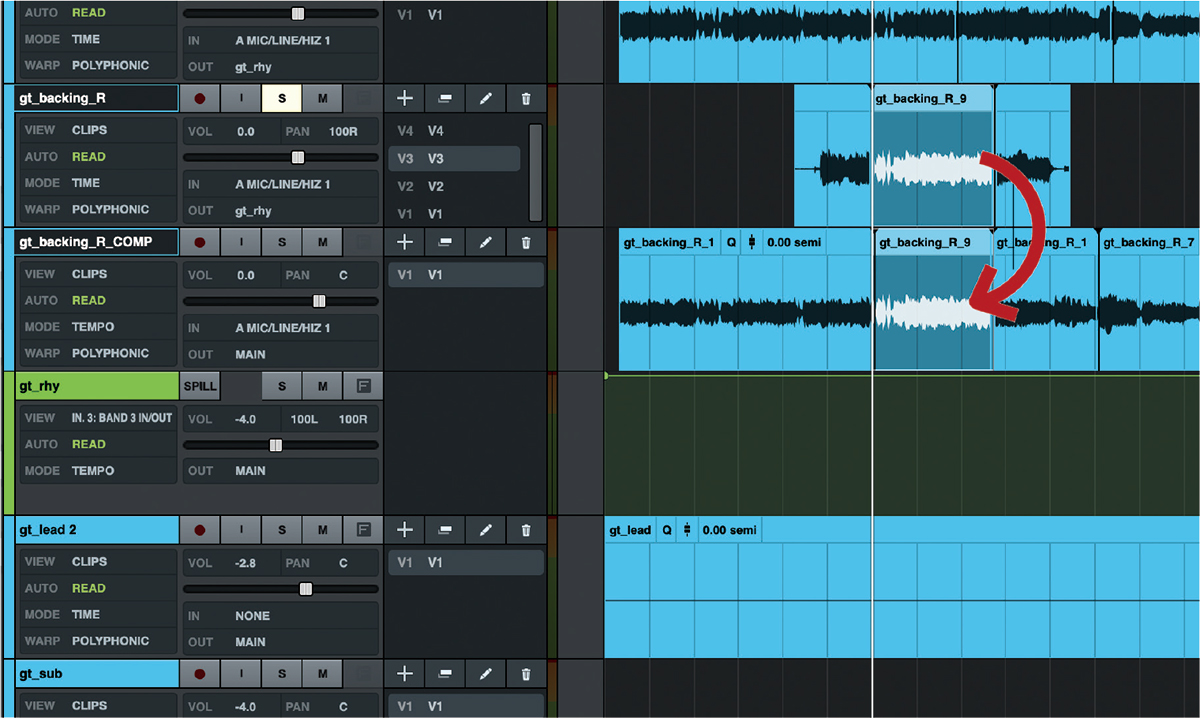Click the duplicate version icon on gt_sub
Image resolution: width=1200 pixels, height=718 pixels.
(445, 674)
